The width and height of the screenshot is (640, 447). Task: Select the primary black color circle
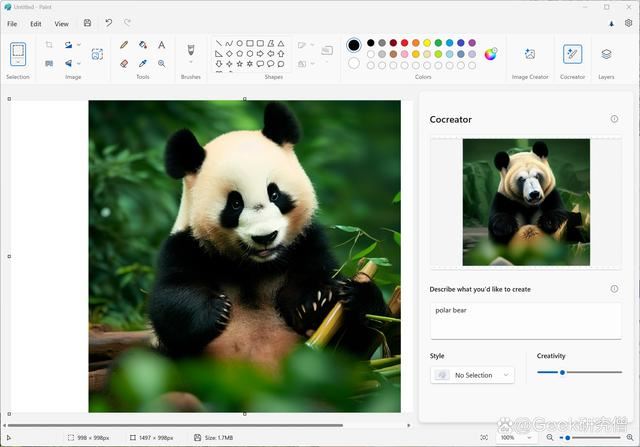click(x=353, y=45)
